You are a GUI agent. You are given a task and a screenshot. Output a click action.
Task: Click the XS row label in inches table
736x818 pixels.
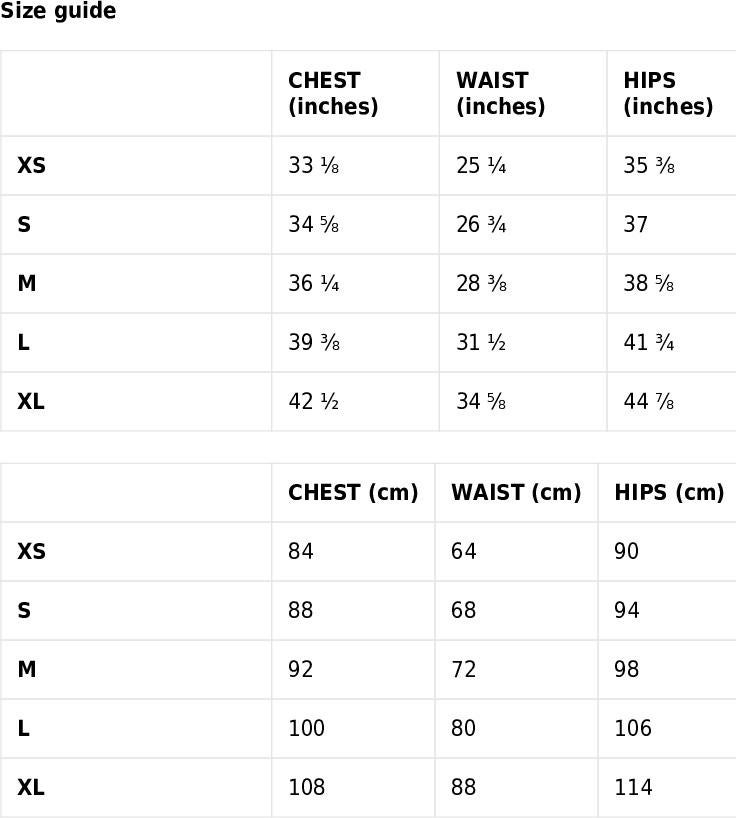(x=31, y=165)
